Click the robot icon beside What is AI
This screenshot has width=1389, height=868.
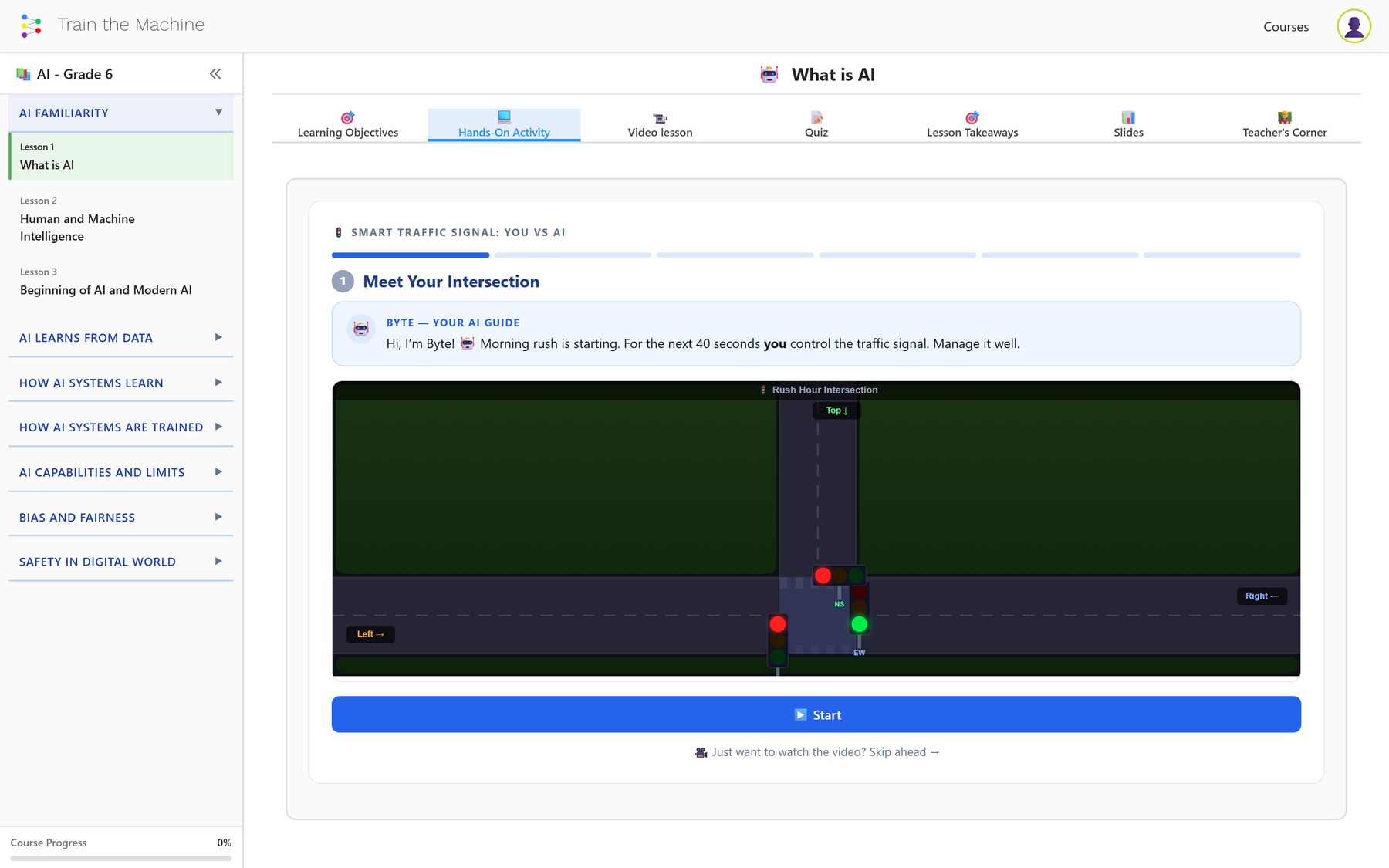point(769,75)
